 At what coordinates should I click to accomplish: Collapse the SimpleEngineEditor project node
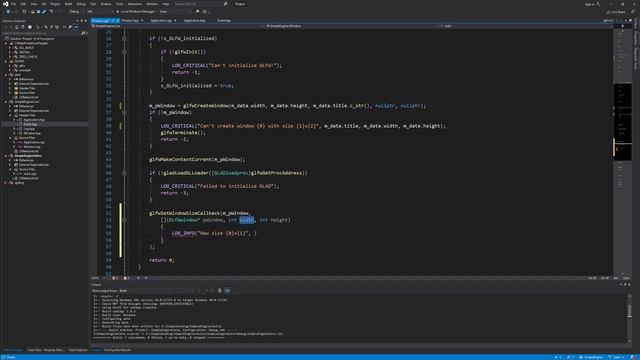[x=6, y=156]
